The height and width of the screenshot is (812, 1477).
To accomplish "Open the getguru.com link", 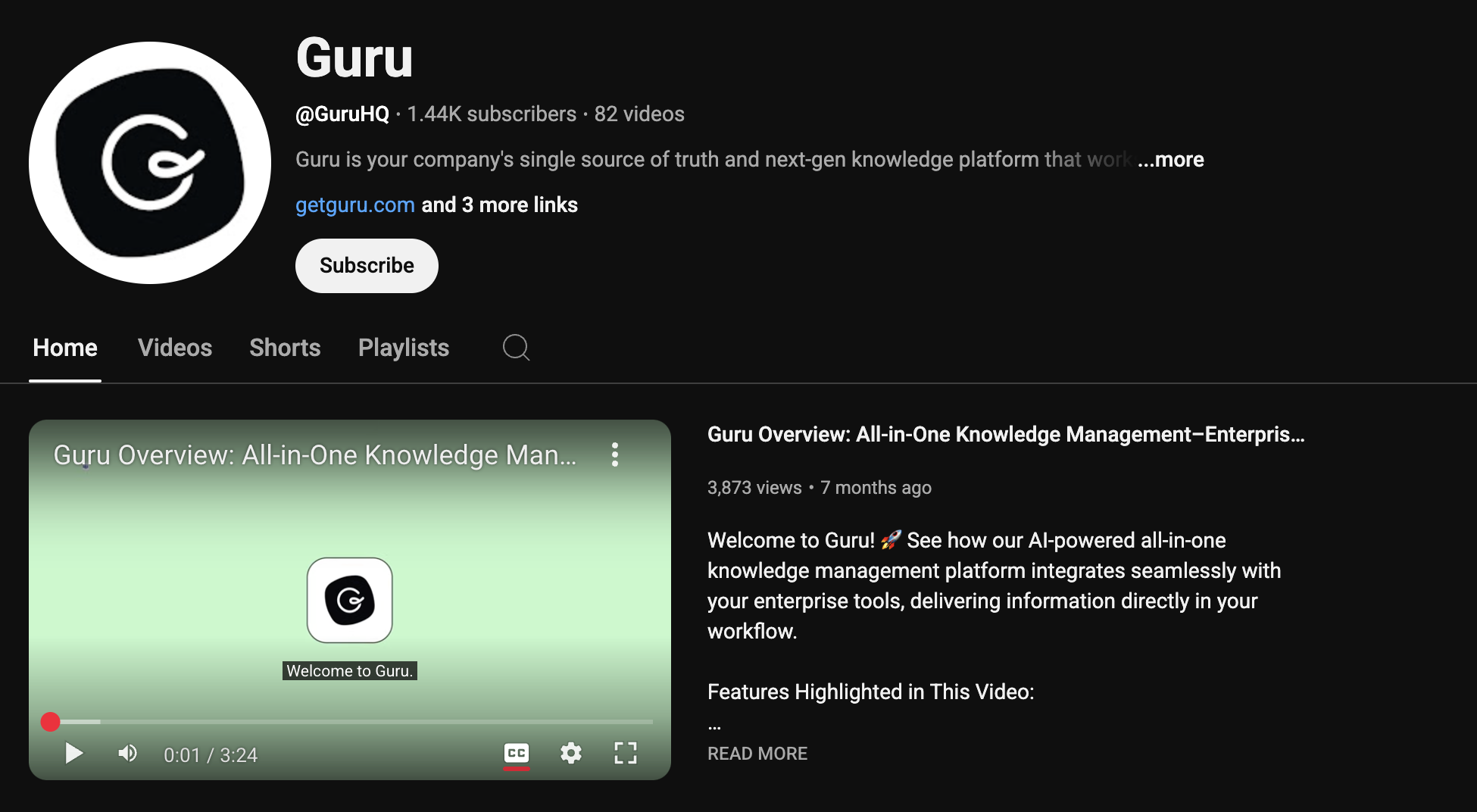I will click(x=355, y=205).
